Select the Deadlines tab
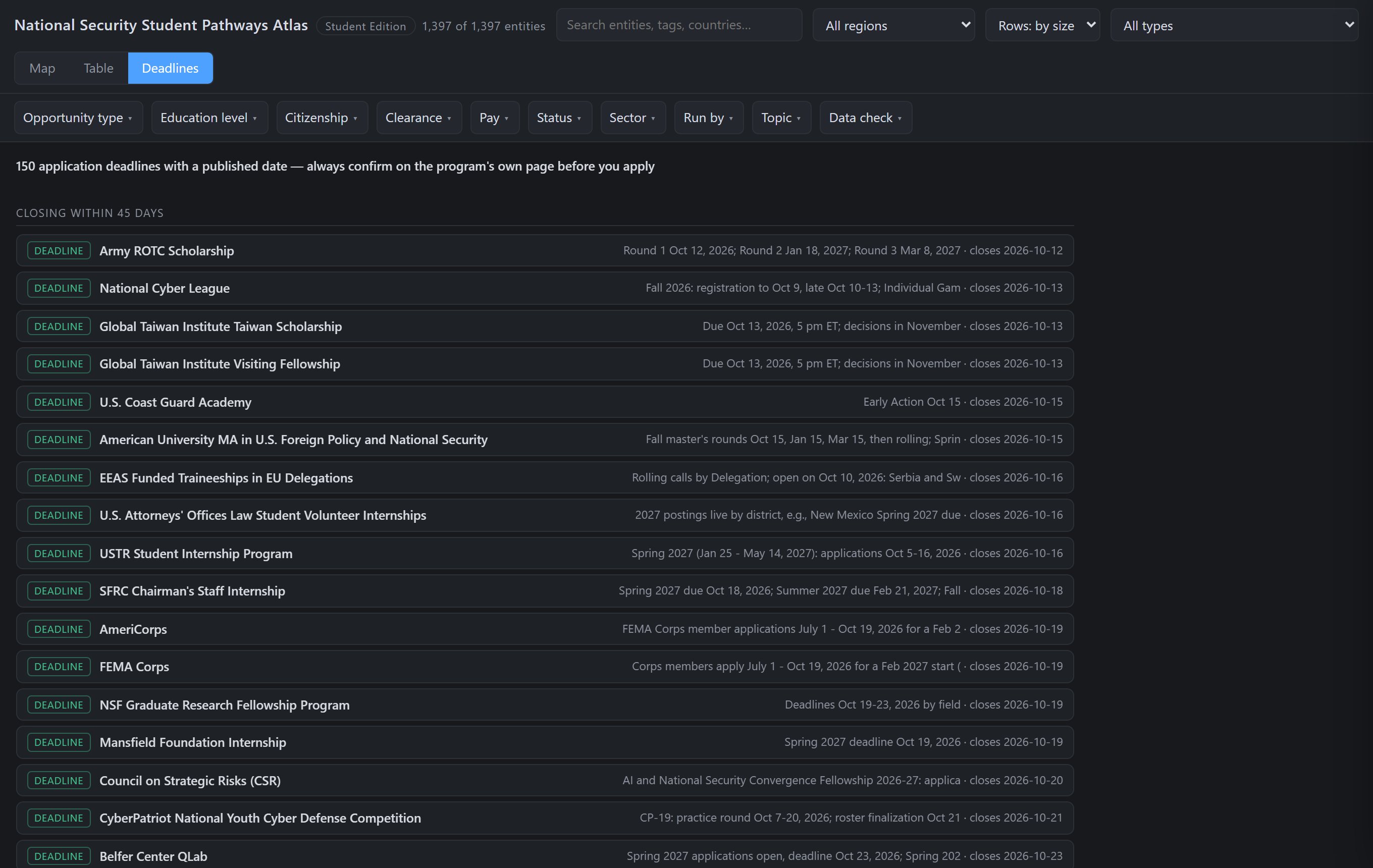The width and height of the screenshot is (1373, 868). pos(170,68)
